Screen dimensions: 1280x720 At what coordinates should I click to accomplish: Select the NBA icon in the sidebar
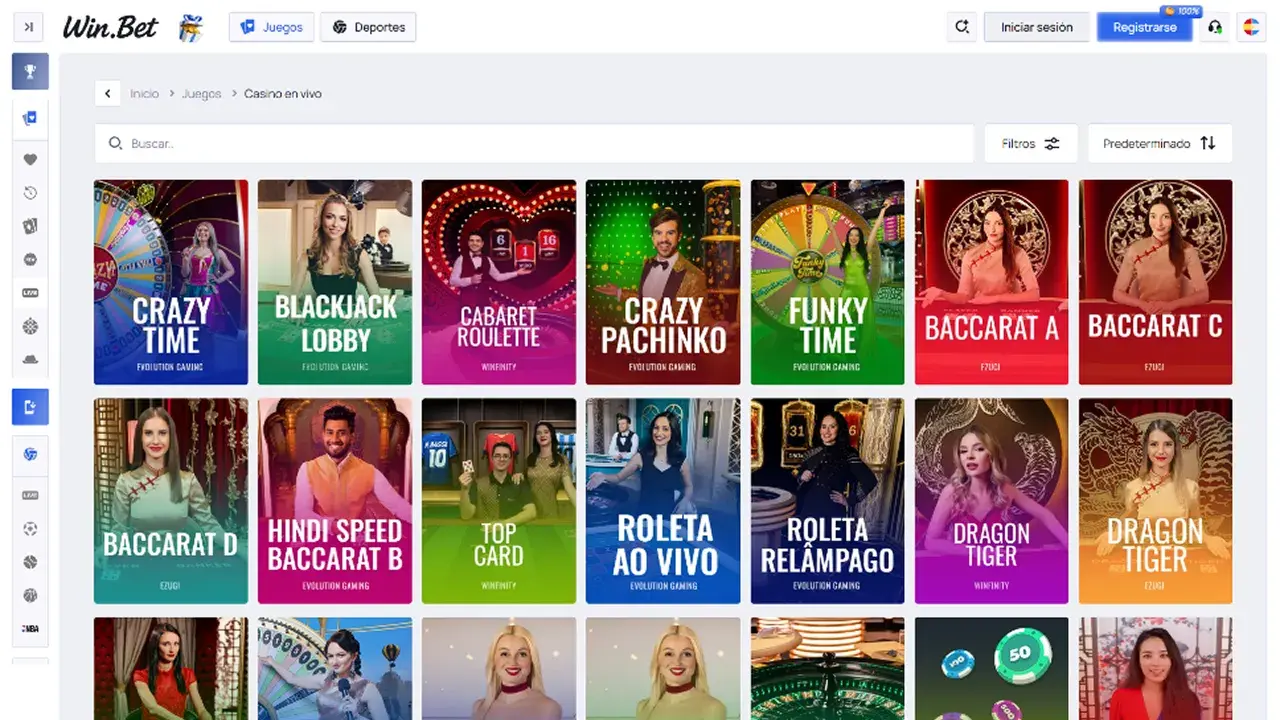[30, 628]
